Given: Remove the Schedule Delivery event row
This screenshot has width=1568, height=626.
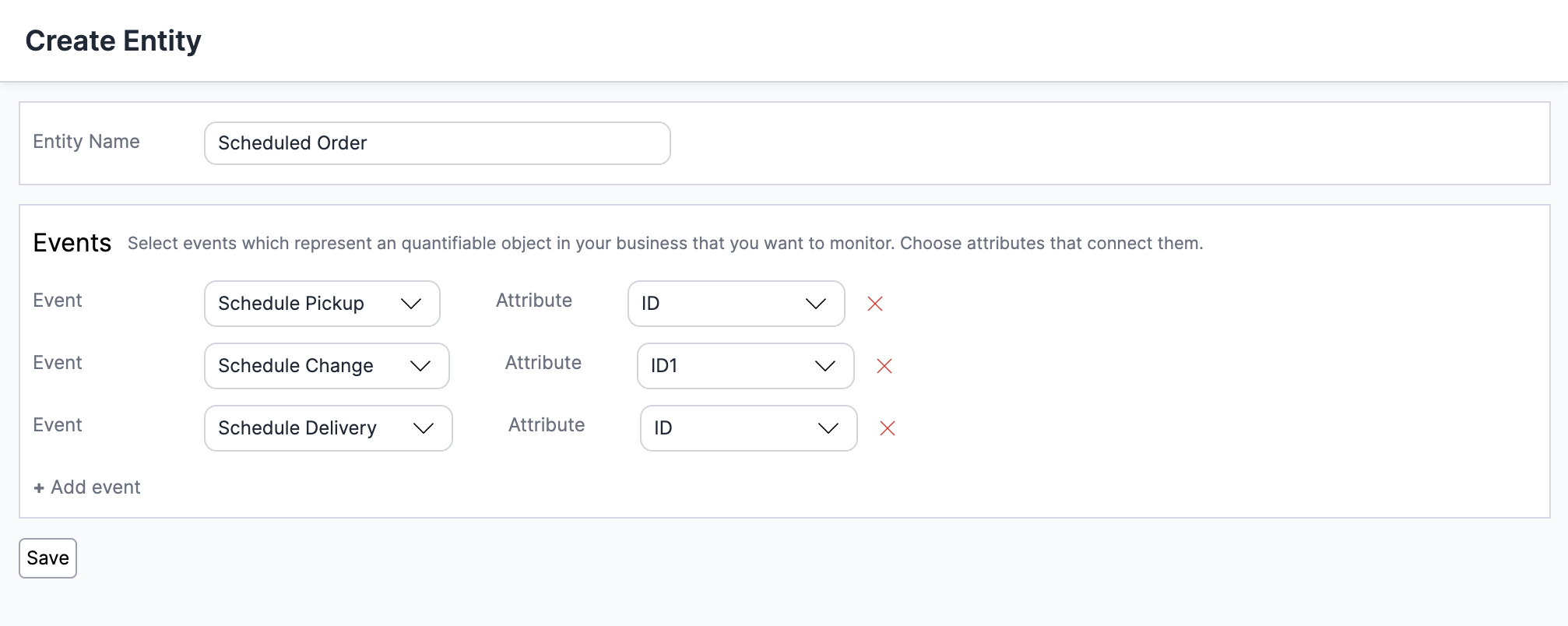Looking at the screenshot, I should pyautogui.click(x=888, y=428).
